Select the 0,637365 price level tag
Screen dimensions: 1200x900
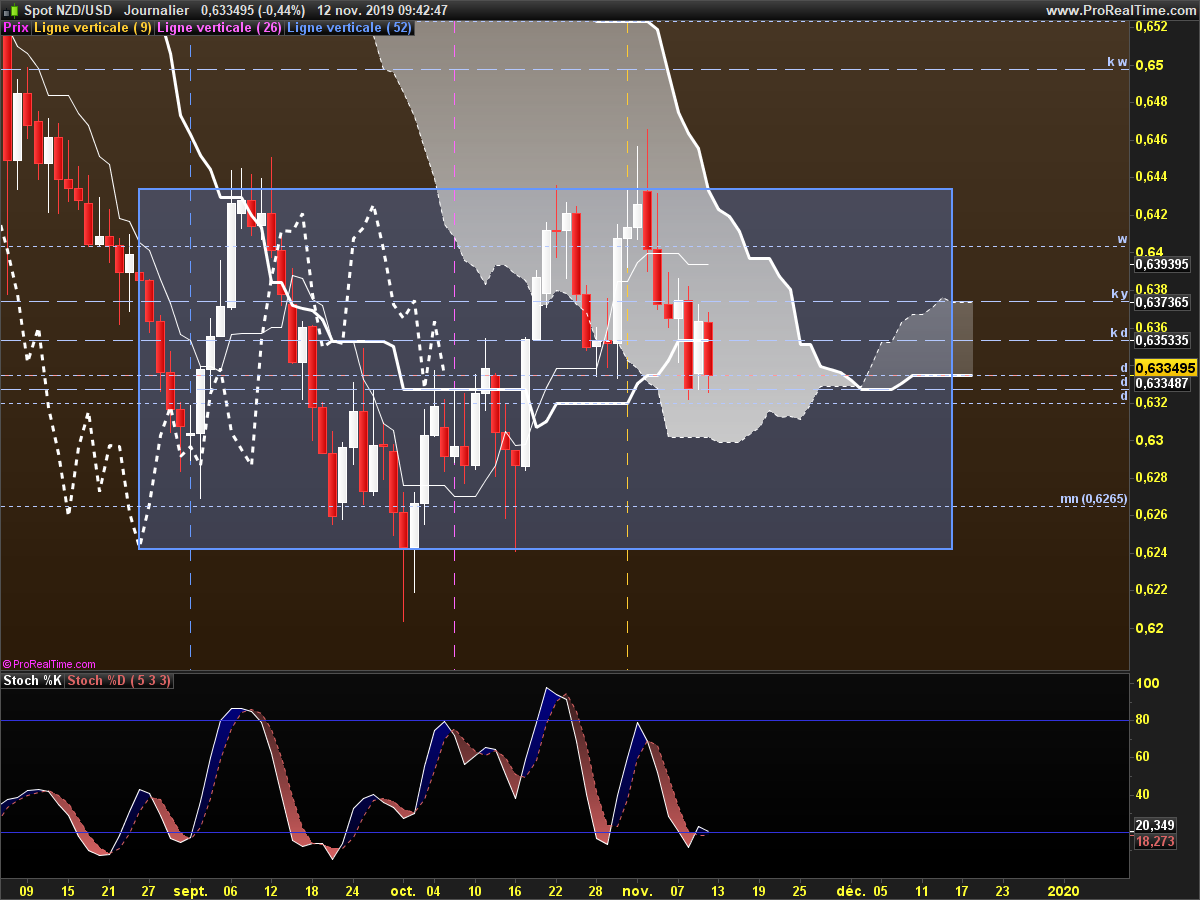point(1161,302)
